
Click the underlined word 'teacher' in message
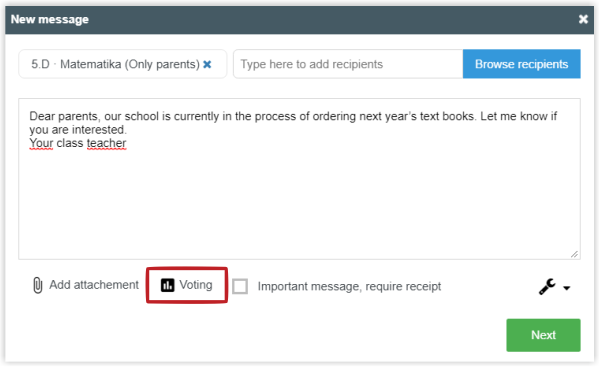point(106,143)
